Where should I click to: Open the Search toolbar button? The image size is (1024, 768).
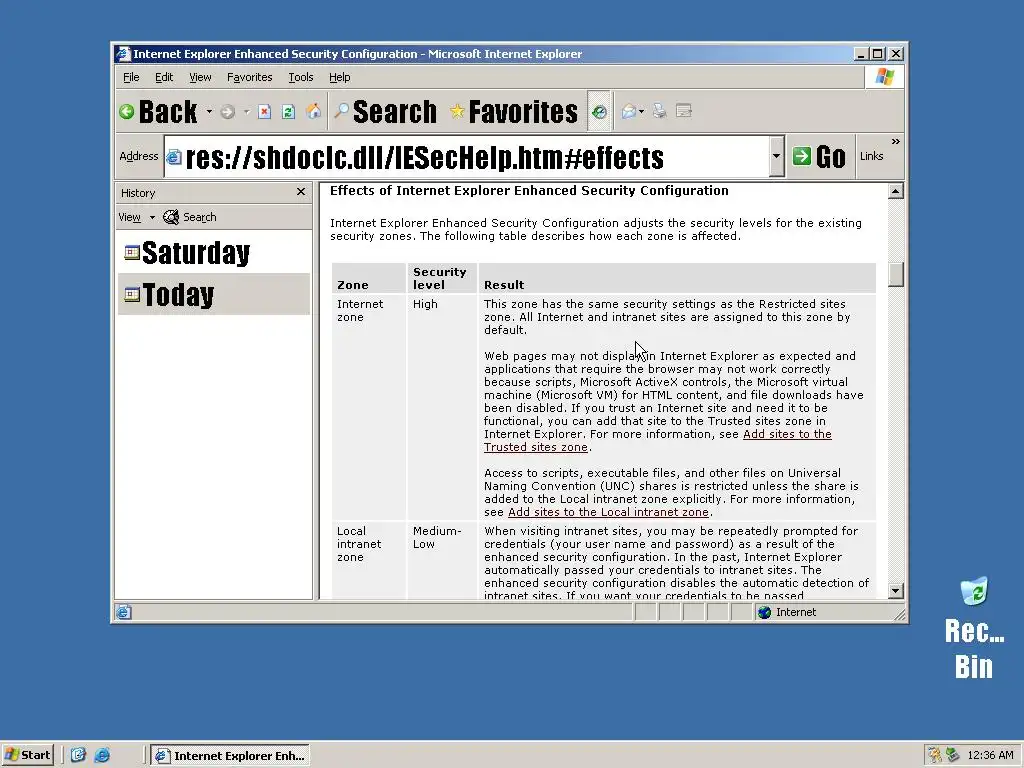click(385, 112)
